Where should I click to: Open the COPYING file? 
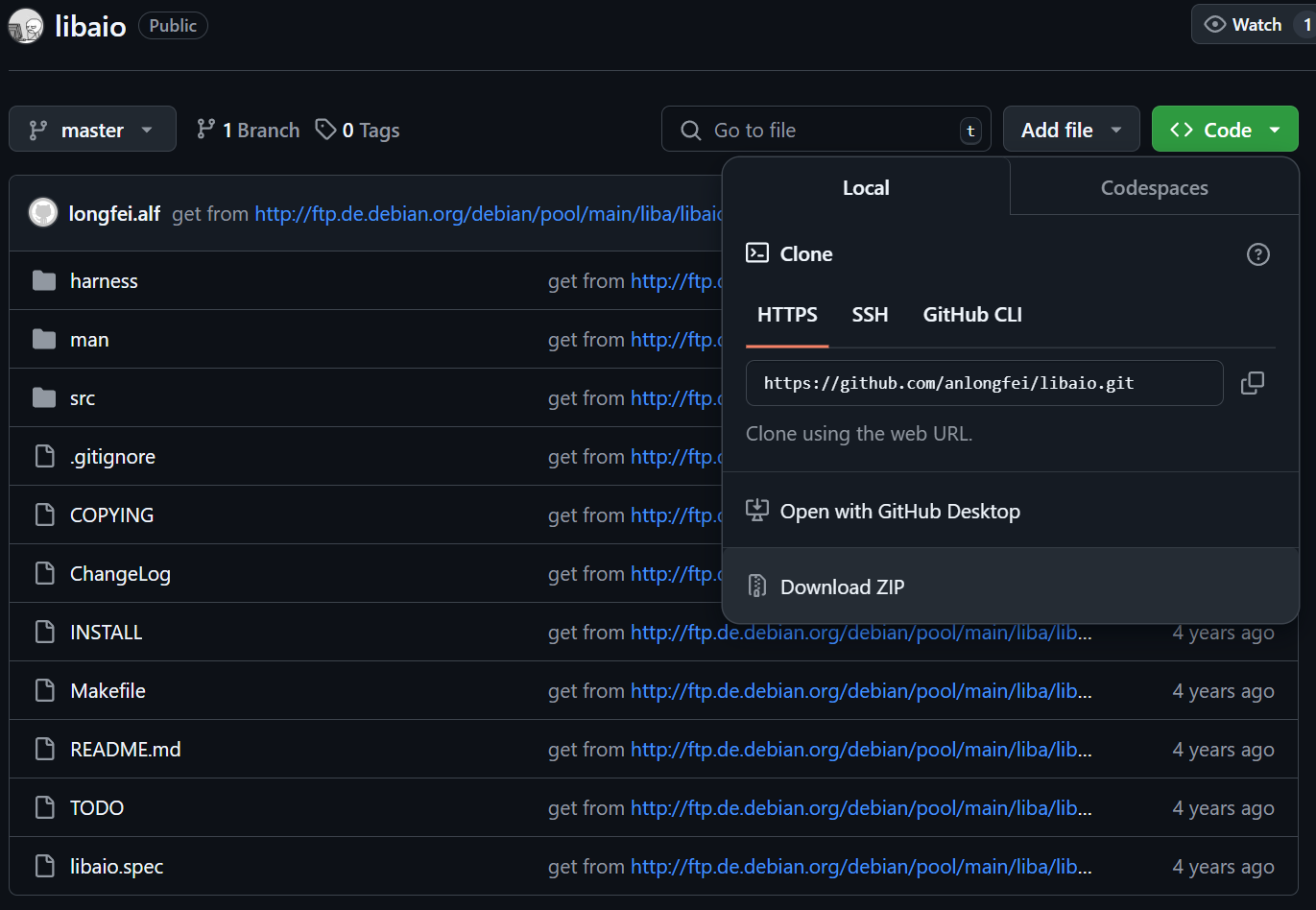coord(111,515)
